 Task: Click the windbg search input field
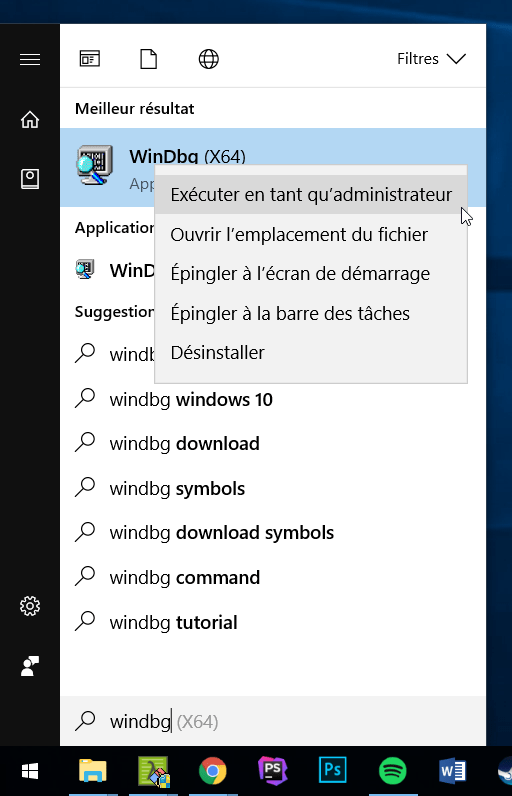[273, 721]
